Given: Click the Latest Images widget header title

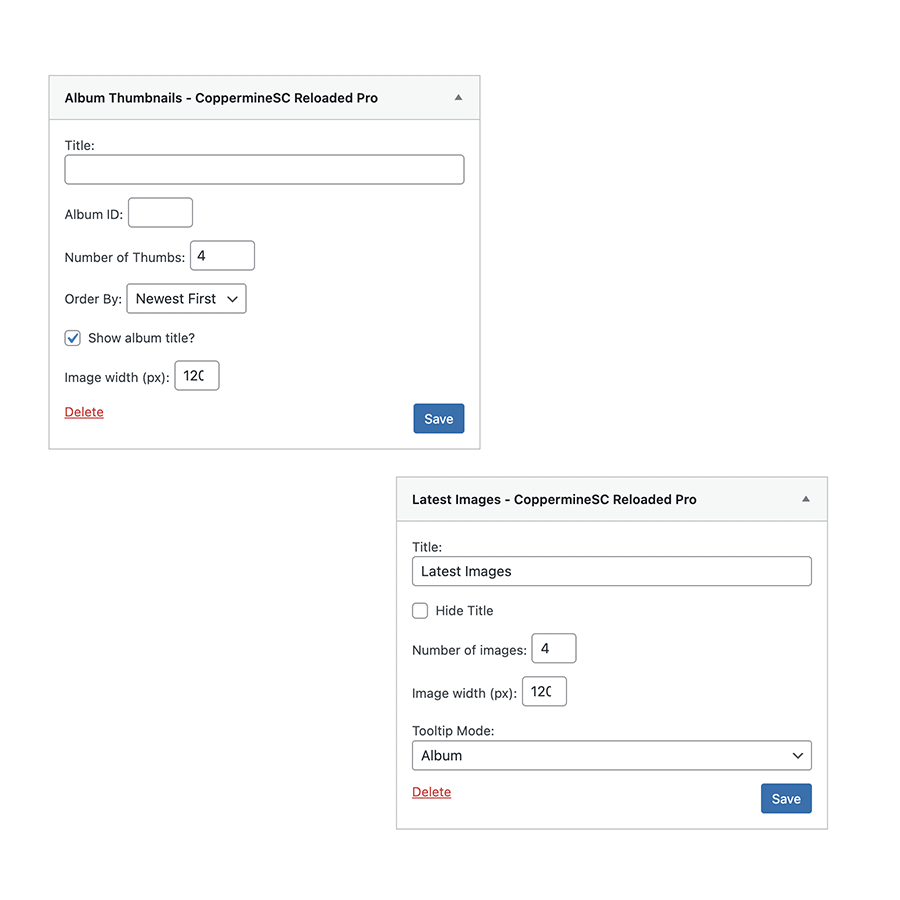Looking at the screenshot, I should [x=554, y=499].
